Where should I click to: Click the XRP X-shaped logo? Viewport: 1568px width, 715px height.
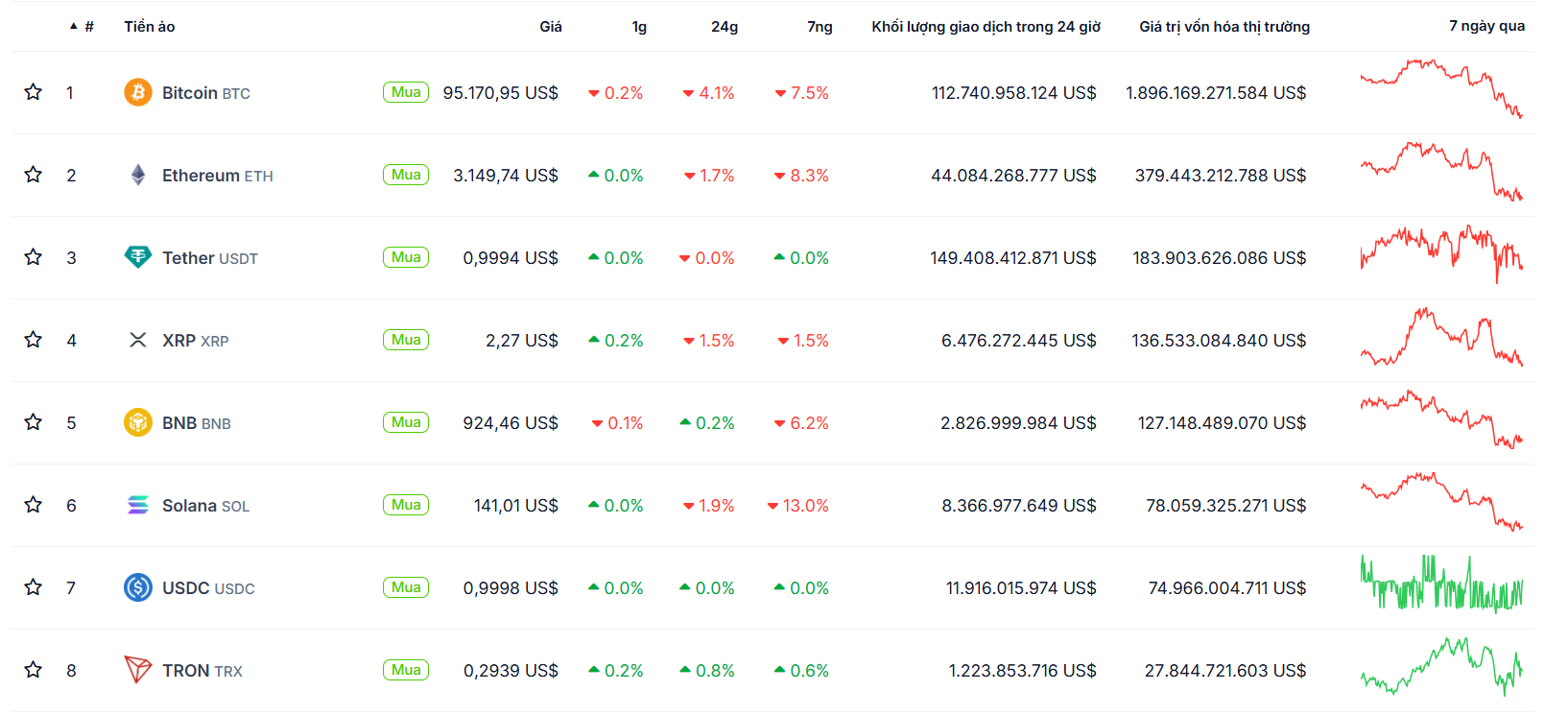pyautogui.click(x=138, y=340)
